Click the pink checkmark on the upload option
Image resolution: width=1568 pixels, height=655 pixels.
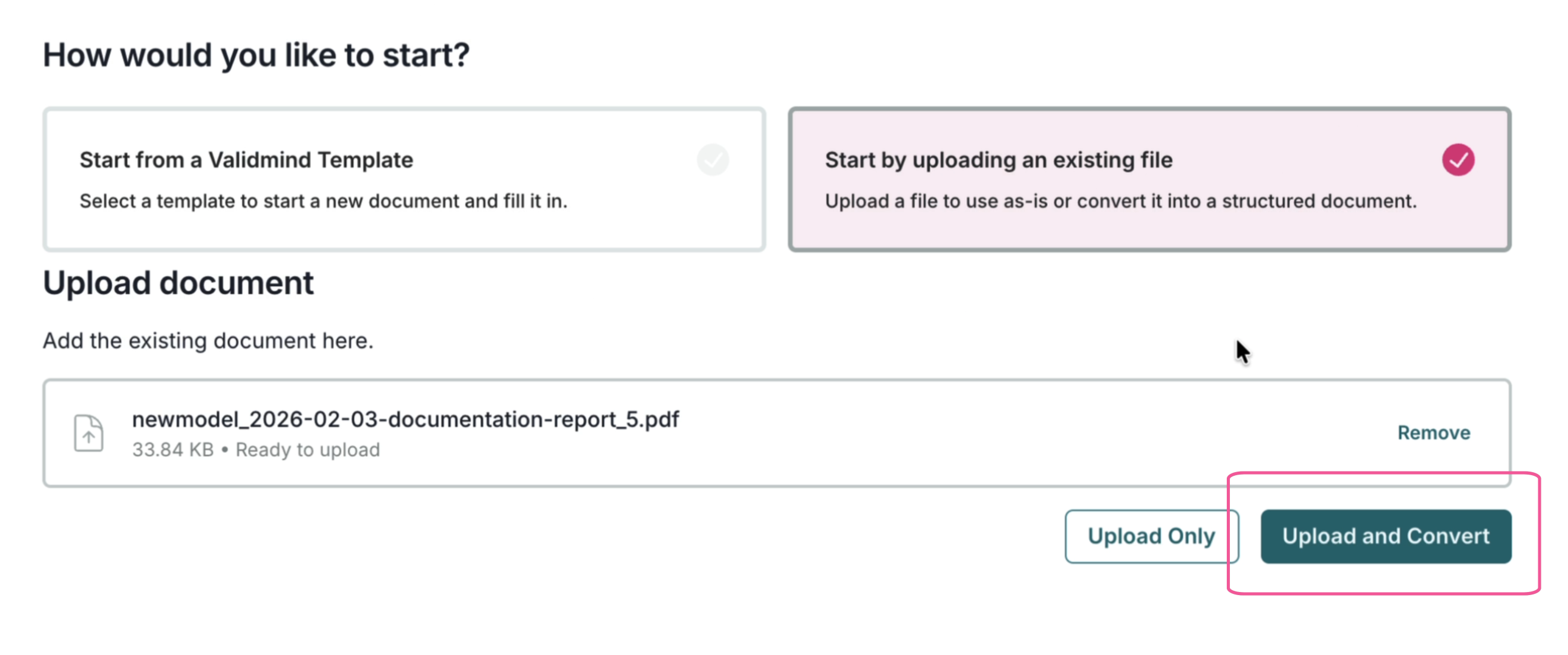[1457, 160]
